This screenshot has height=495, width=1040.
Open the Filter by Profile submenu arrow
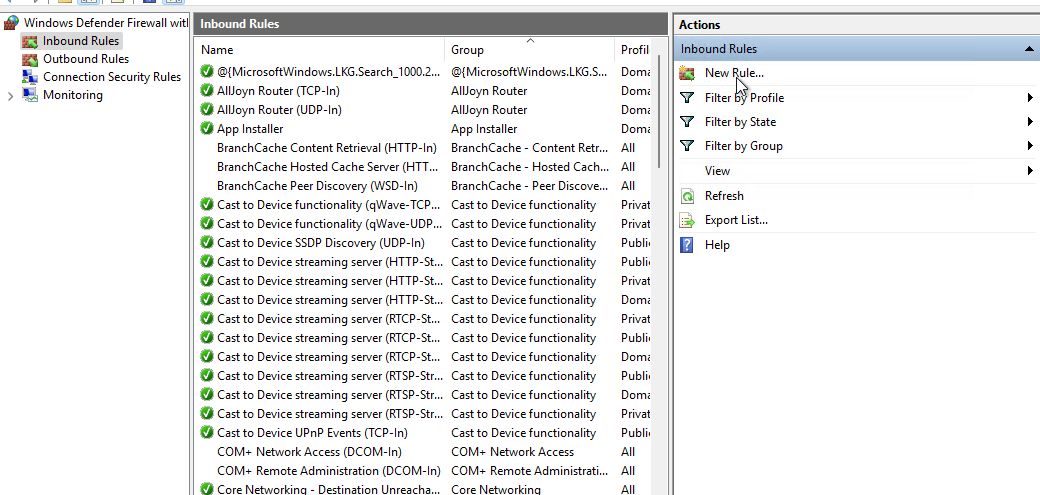click(1030, 98)
